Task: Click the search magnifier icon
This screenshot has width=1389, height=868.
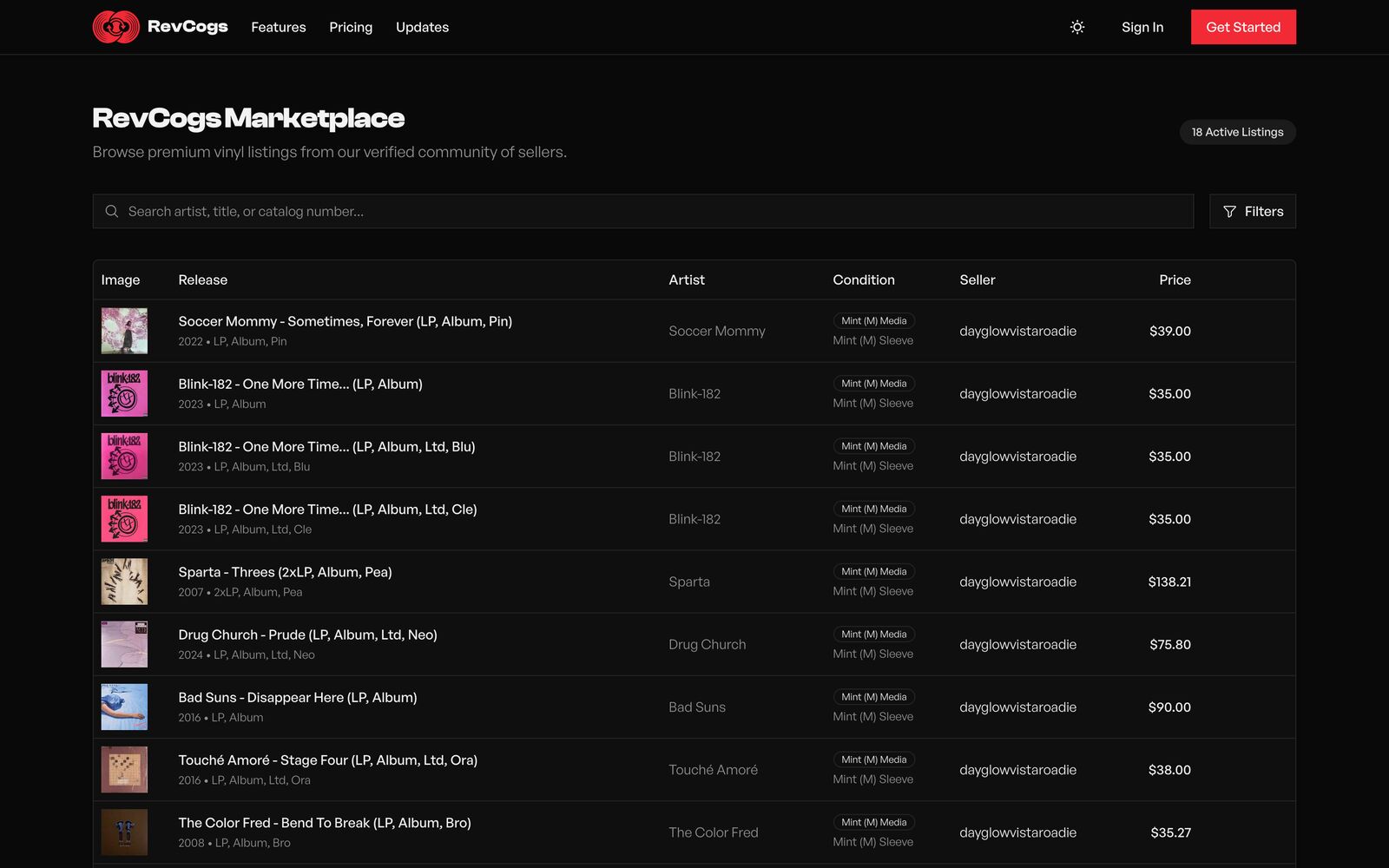Action: tap(112, 211)
